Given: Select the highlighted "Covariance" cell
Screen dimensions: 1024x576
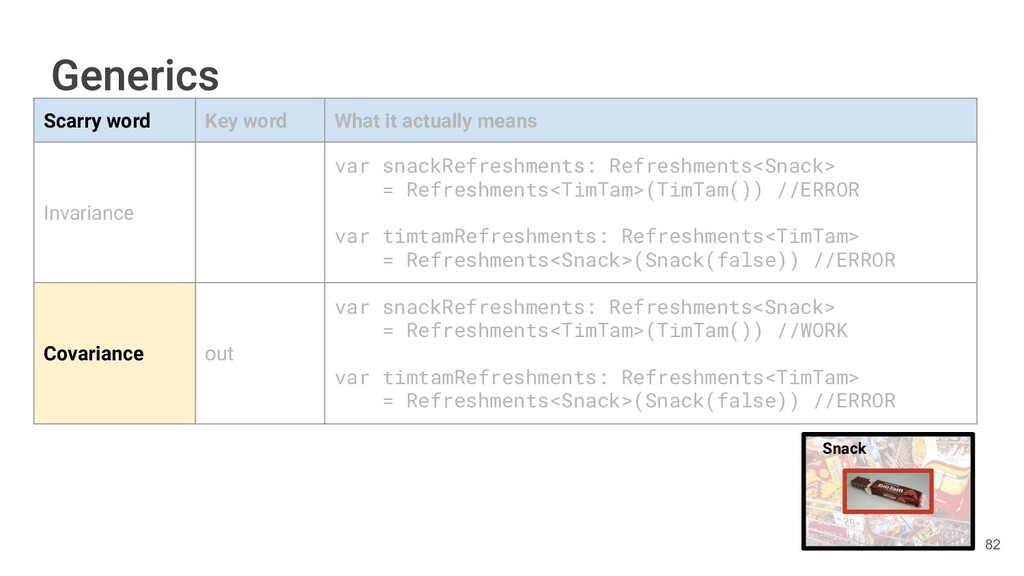Looking at the screenshot, I should coord(94,354).
